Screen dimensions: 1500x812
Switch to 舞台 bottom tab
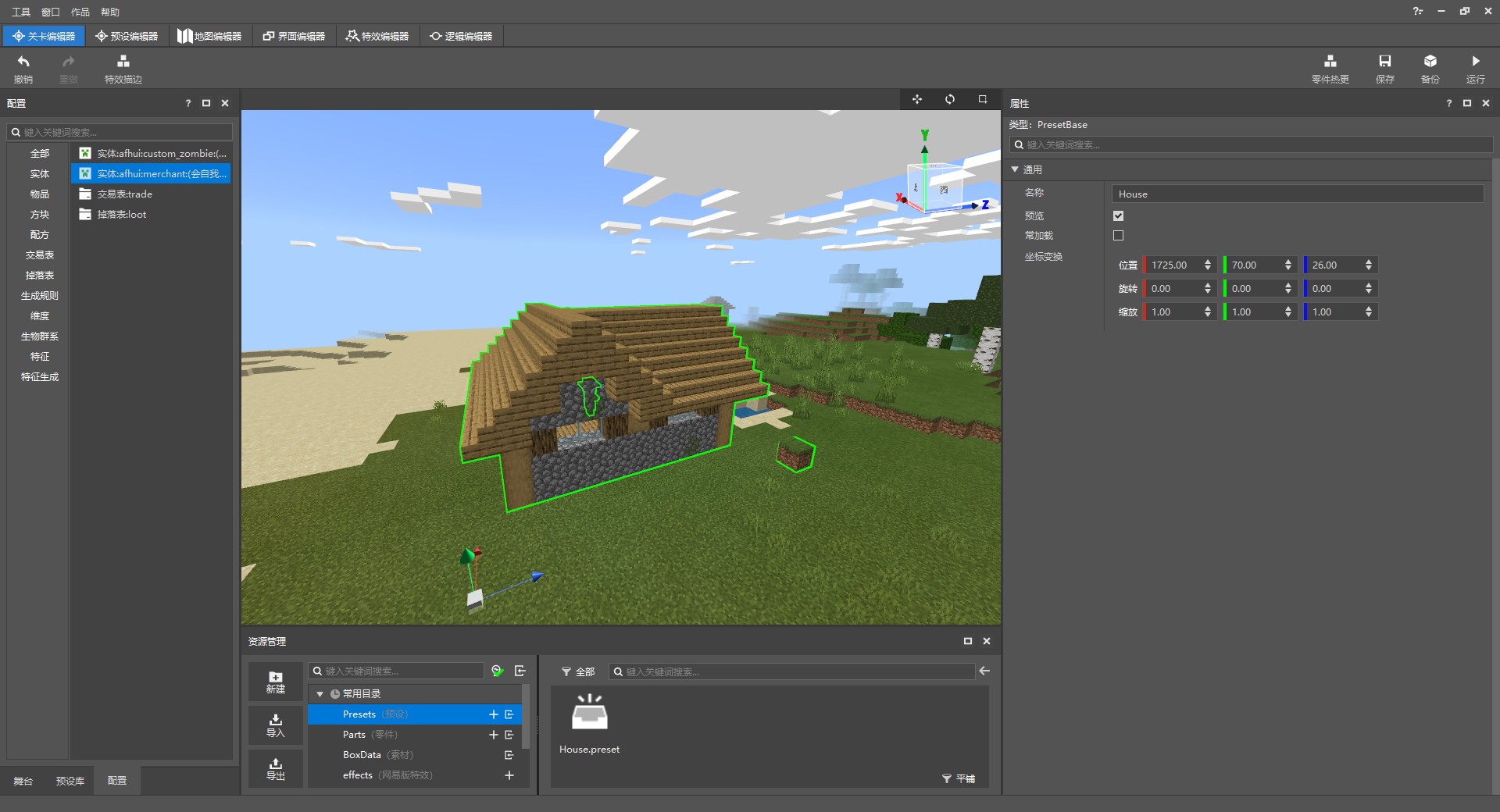tap(23, 781)
